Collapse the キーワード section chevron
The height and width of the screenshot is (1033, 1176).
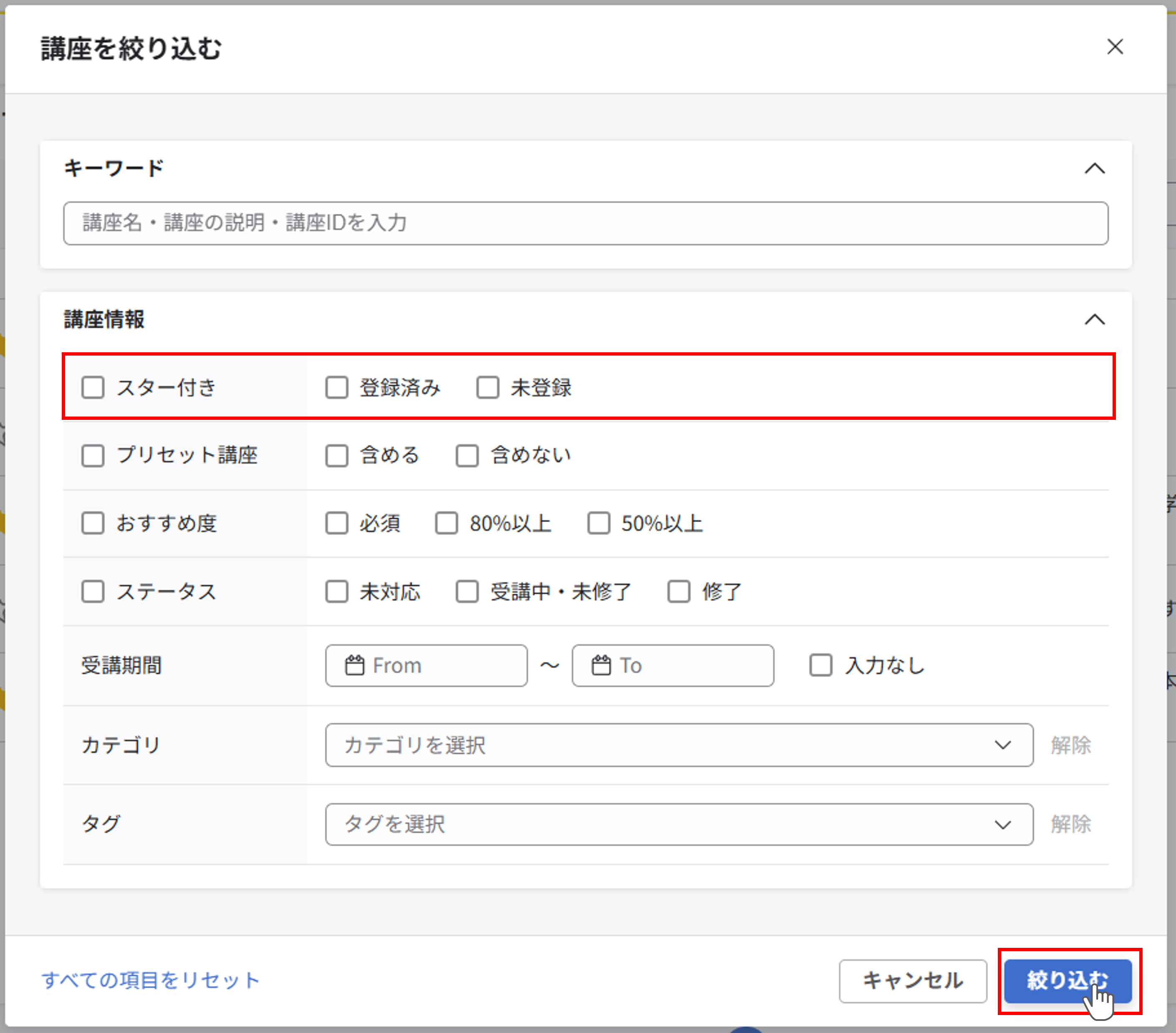1094,169
